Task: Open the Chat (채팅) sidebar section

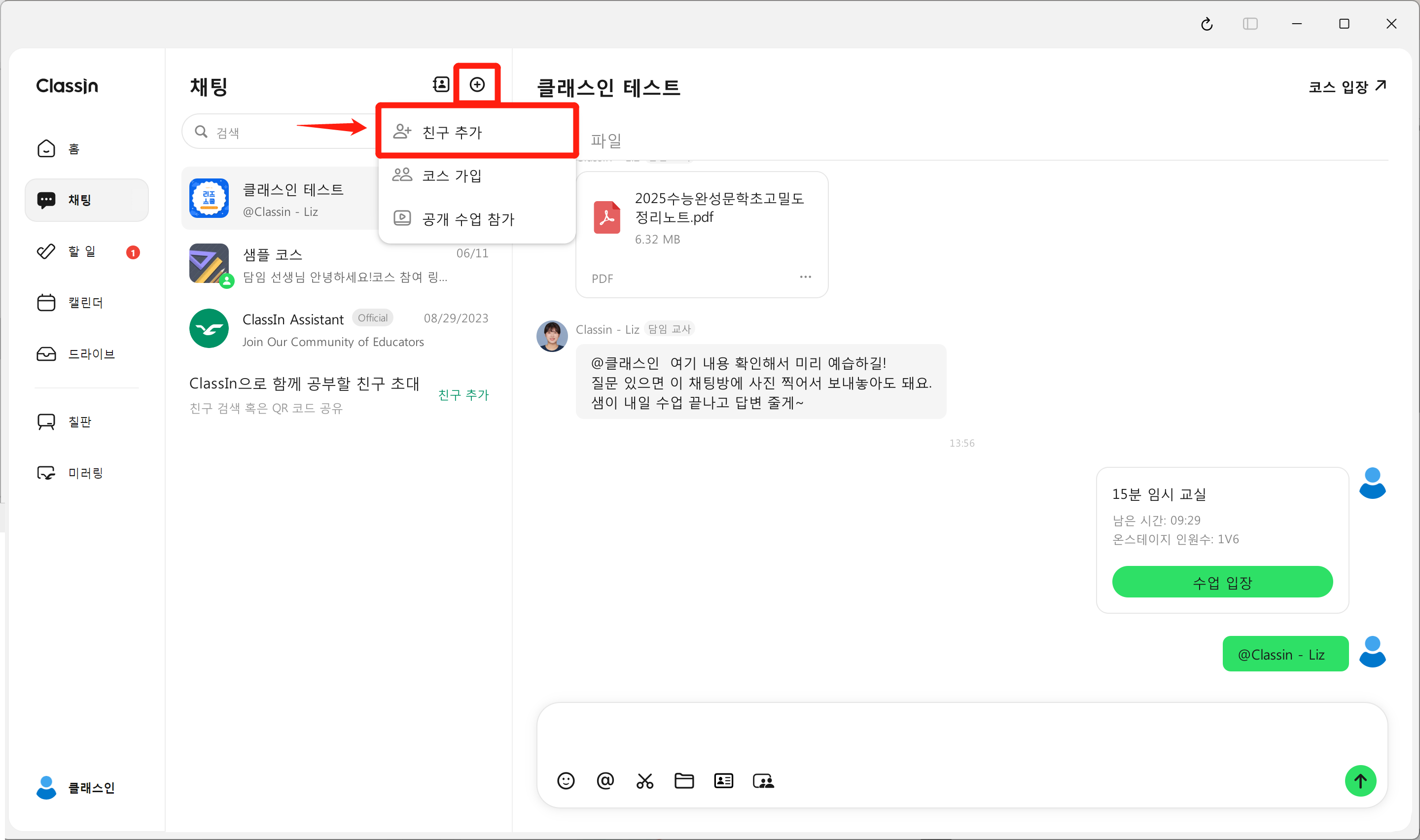Action: point(87,200)
